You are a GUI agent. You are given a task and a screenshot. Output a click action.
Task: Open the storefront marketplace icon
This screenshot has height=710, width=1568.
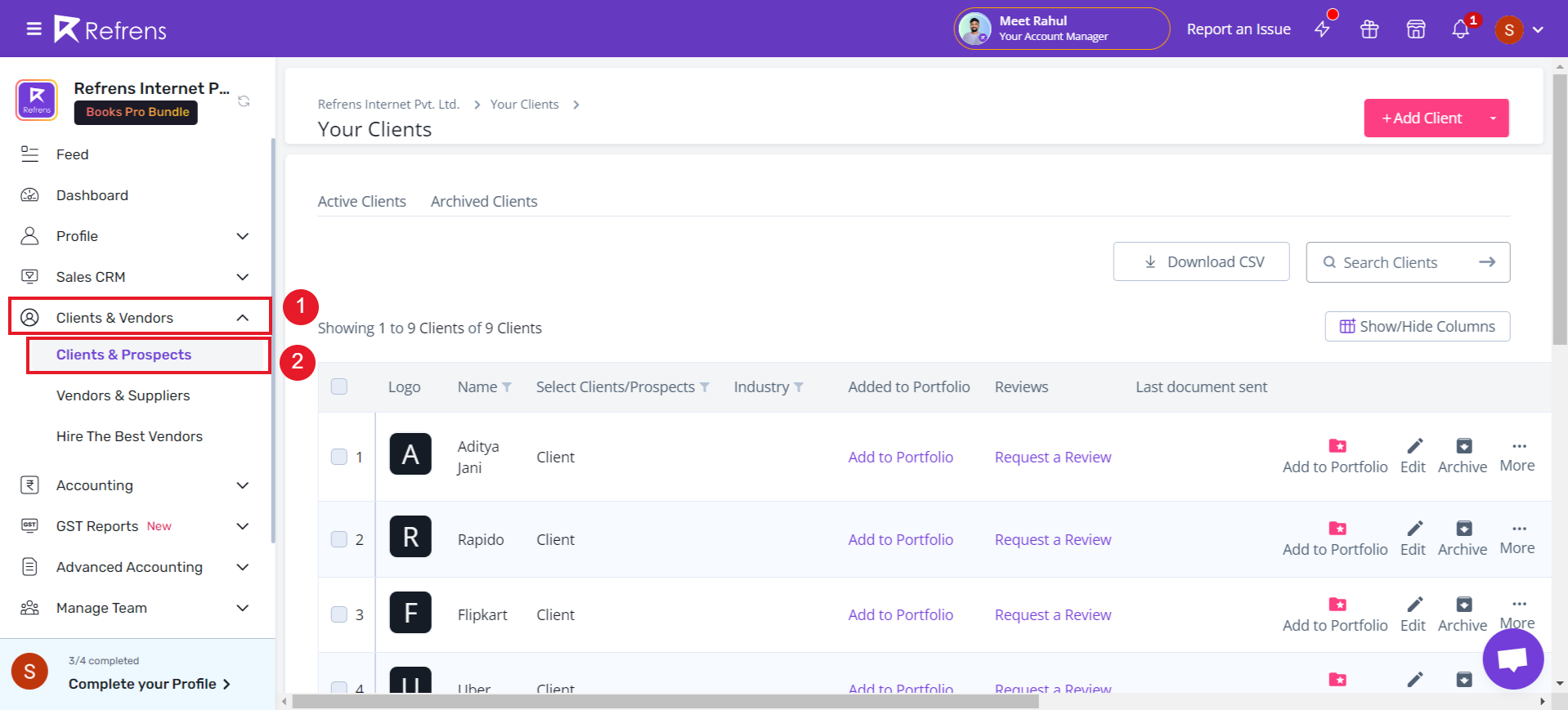(x=1416, y=29)
